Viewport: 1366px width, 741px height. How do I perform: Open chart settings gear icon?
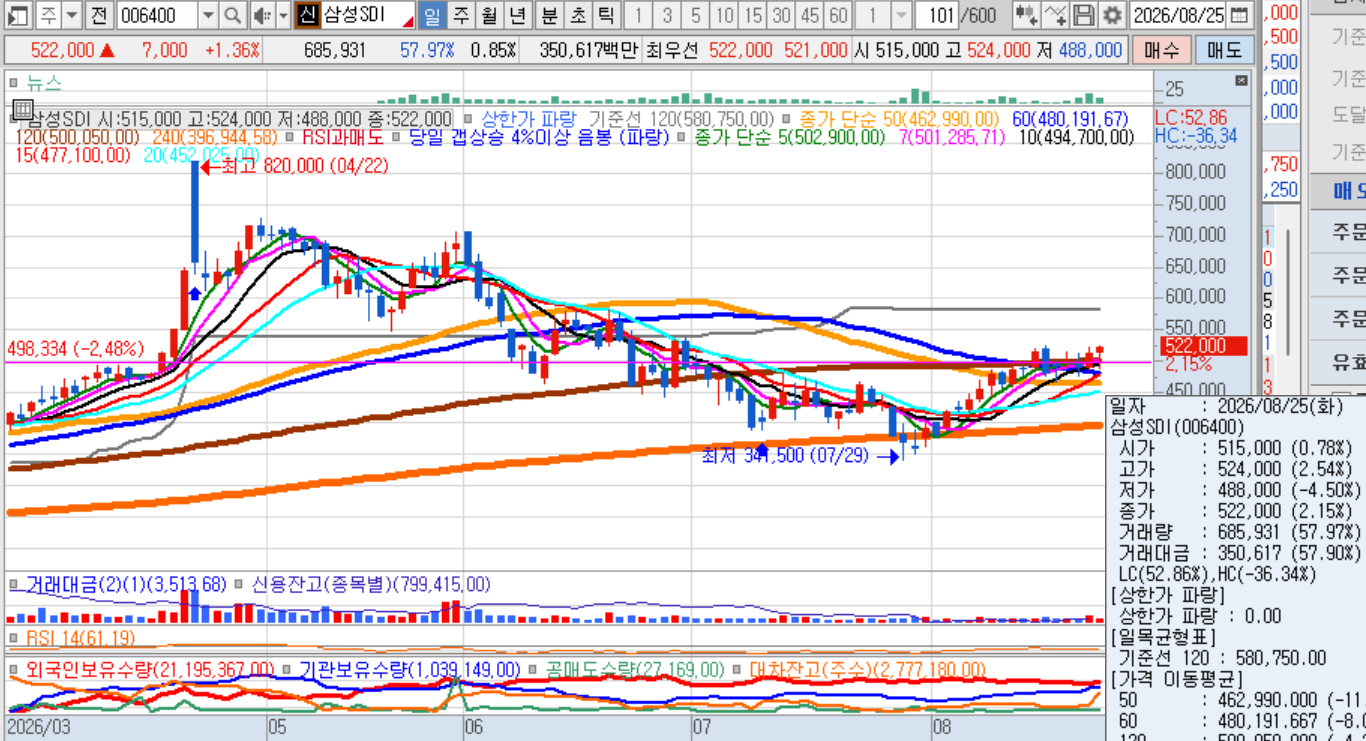pos(1112,15)
